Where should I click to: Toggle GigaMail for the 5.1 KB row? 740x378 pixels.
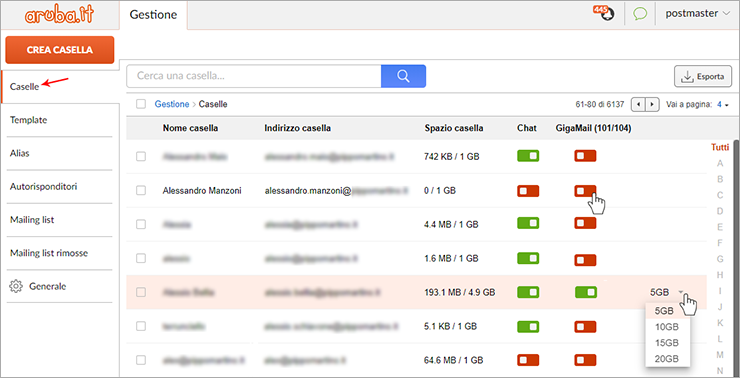(x=585, y=327)
